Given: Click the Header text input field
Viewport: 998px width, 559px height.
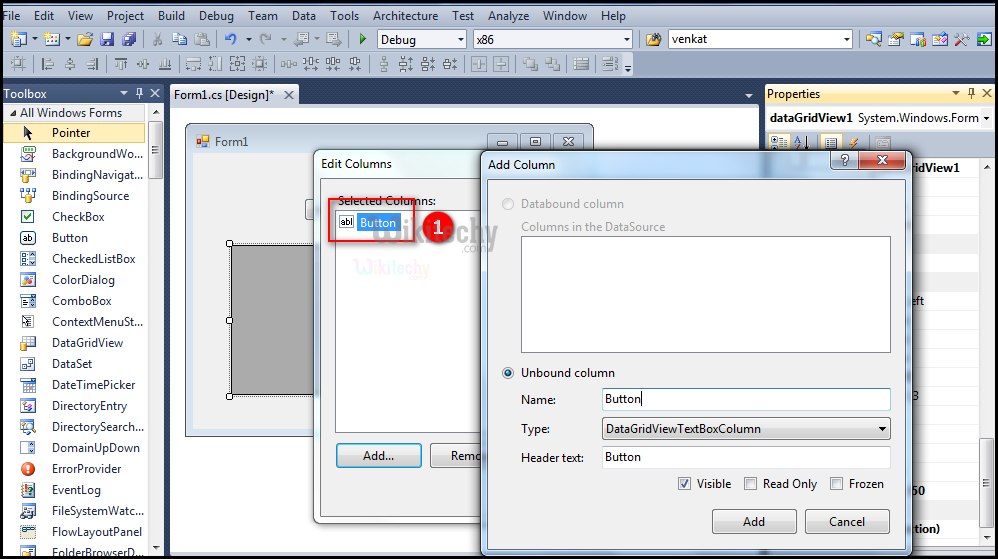Looking at the screenshot, I should pyautogui.click(x=745, y=457).
